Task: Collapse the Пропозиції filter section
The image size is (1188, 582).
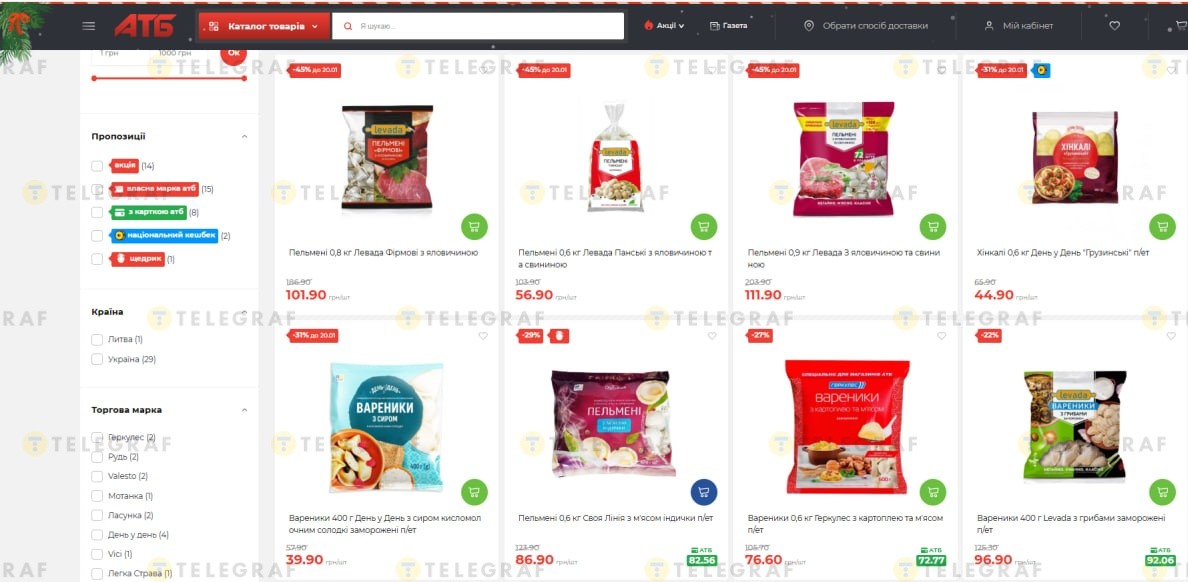Action: pos(244,136)
